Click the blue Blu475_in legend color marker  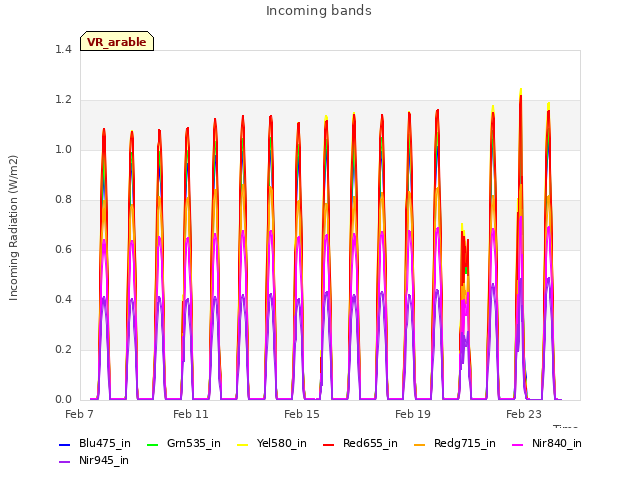[65, 444]
